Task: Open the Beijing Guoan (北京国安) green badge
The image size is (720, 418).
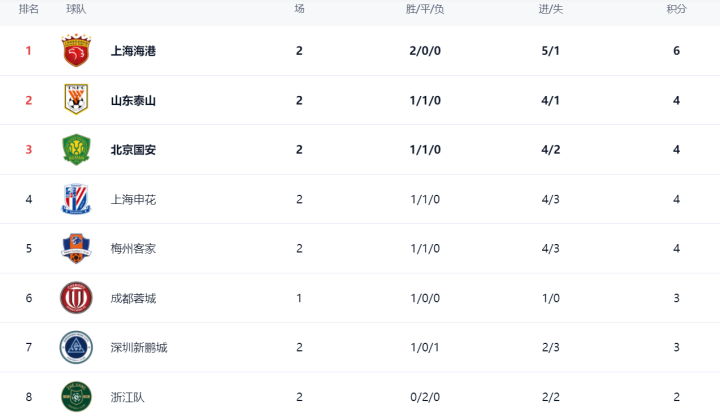Action: [x=76, y=149]
